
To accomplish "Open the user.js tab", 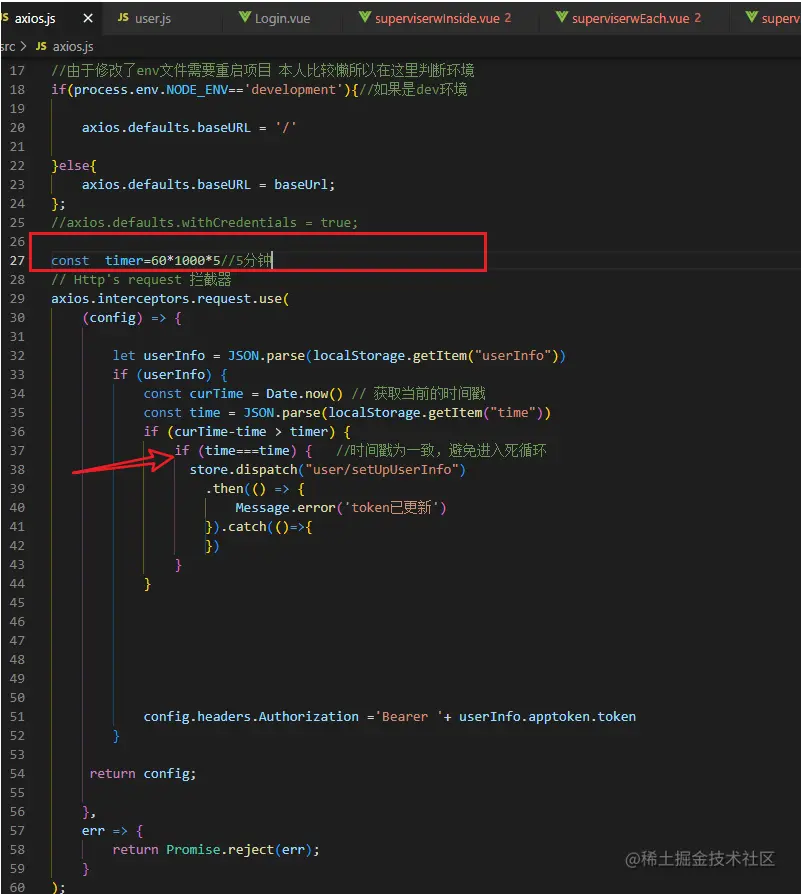I will (152, 18).
